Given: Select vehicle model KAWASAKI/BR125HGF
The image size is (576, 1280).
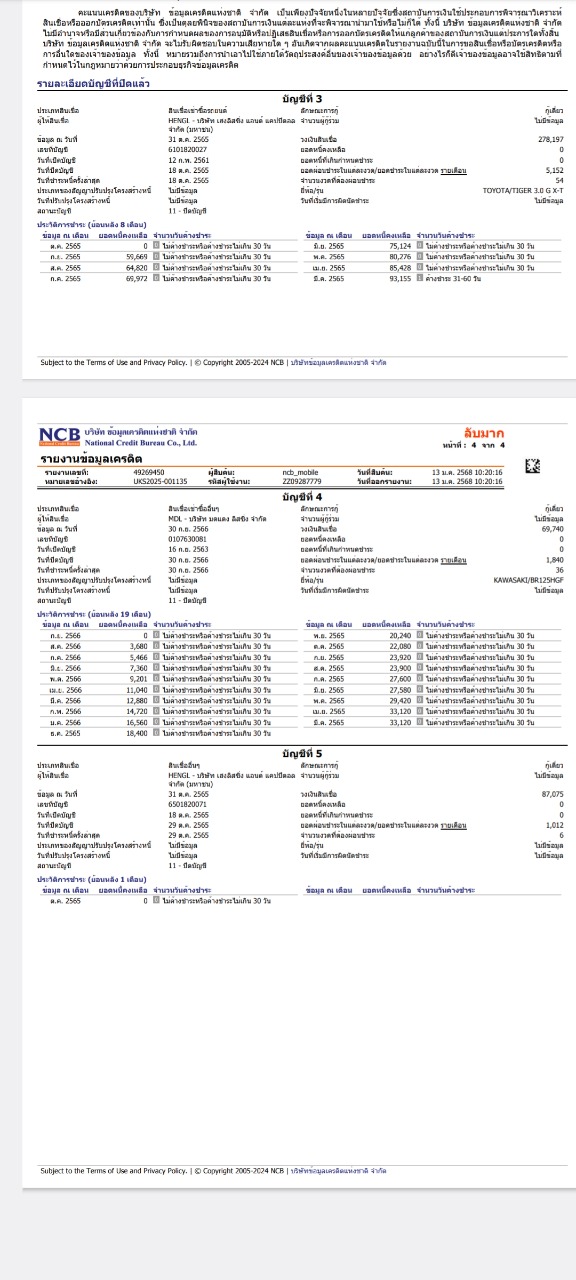Looking at the screenshot, I should coord(529,579).
